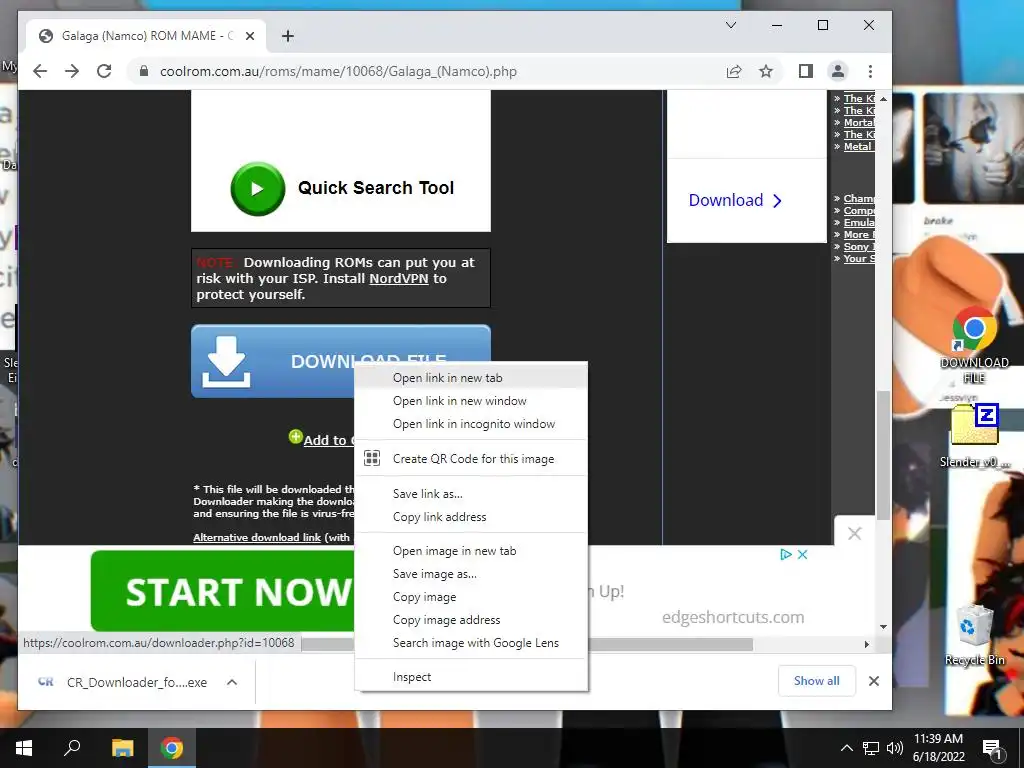Open File Explorer from taskbar
Screen dimensions: 1024x768
122,748
